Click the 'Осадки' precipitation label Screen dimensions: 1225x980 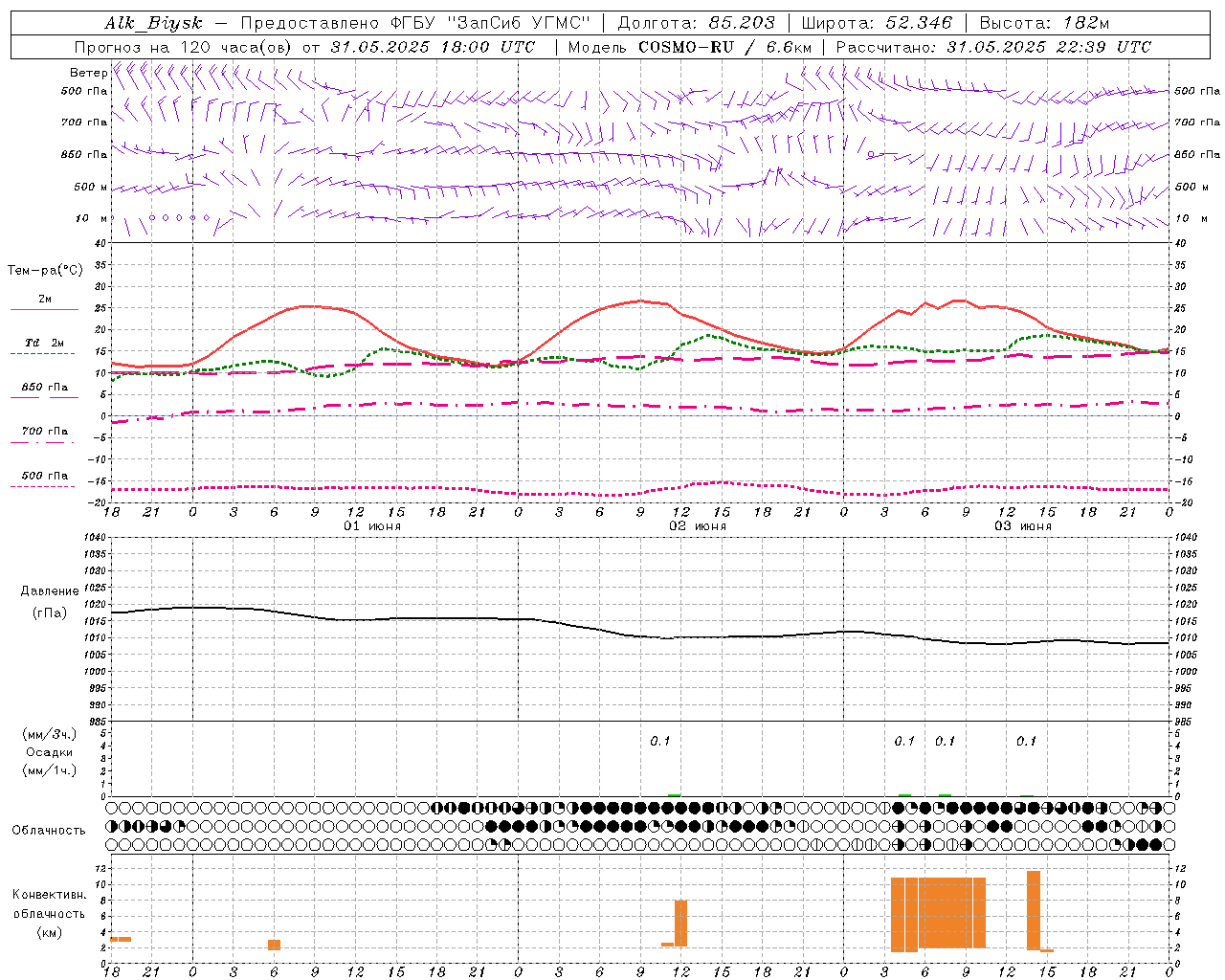coord(50,752)
